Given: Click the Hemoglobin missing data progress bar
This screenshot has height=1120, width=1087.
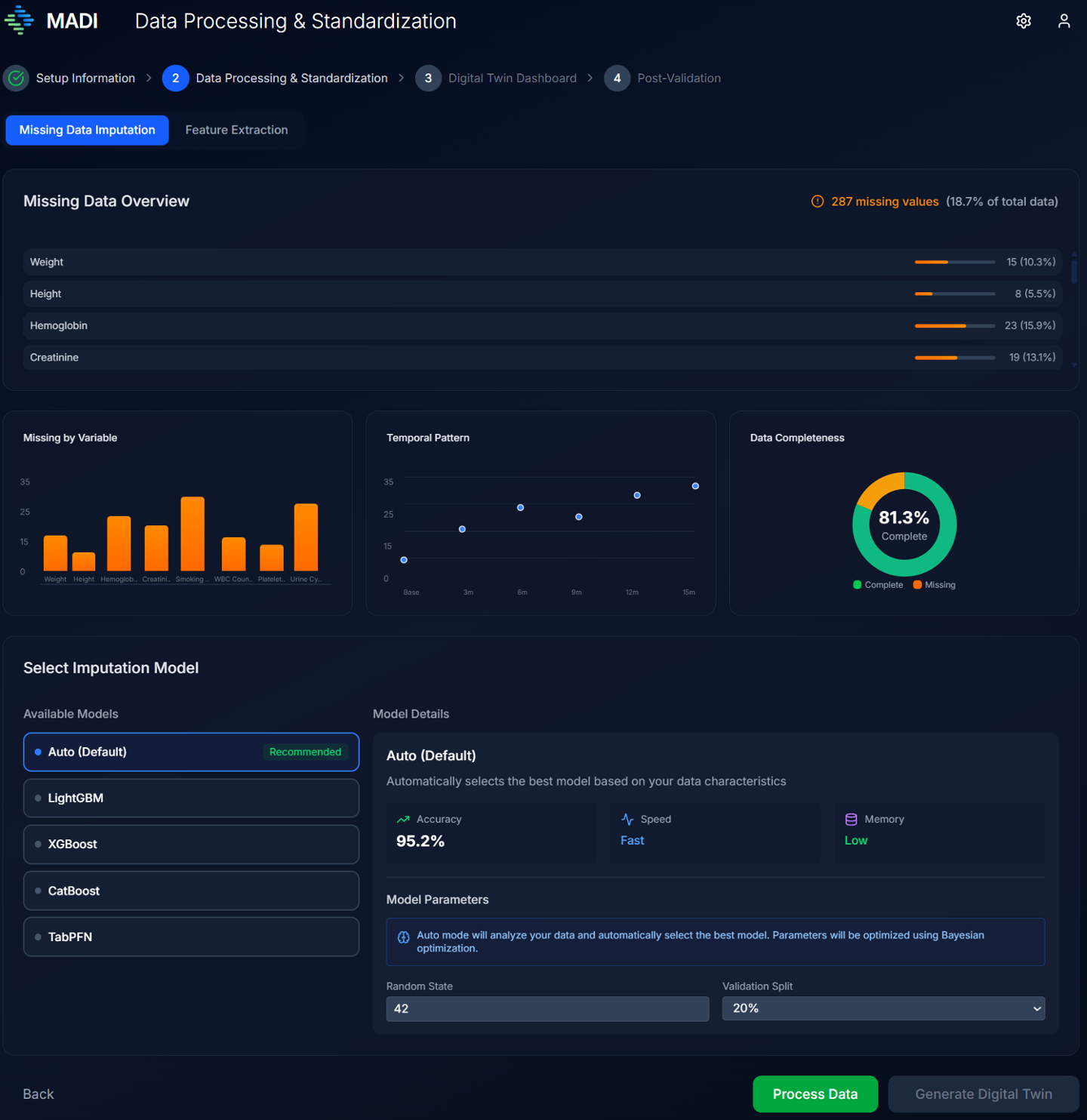Looking at the screenshot, I should [954, 326].
